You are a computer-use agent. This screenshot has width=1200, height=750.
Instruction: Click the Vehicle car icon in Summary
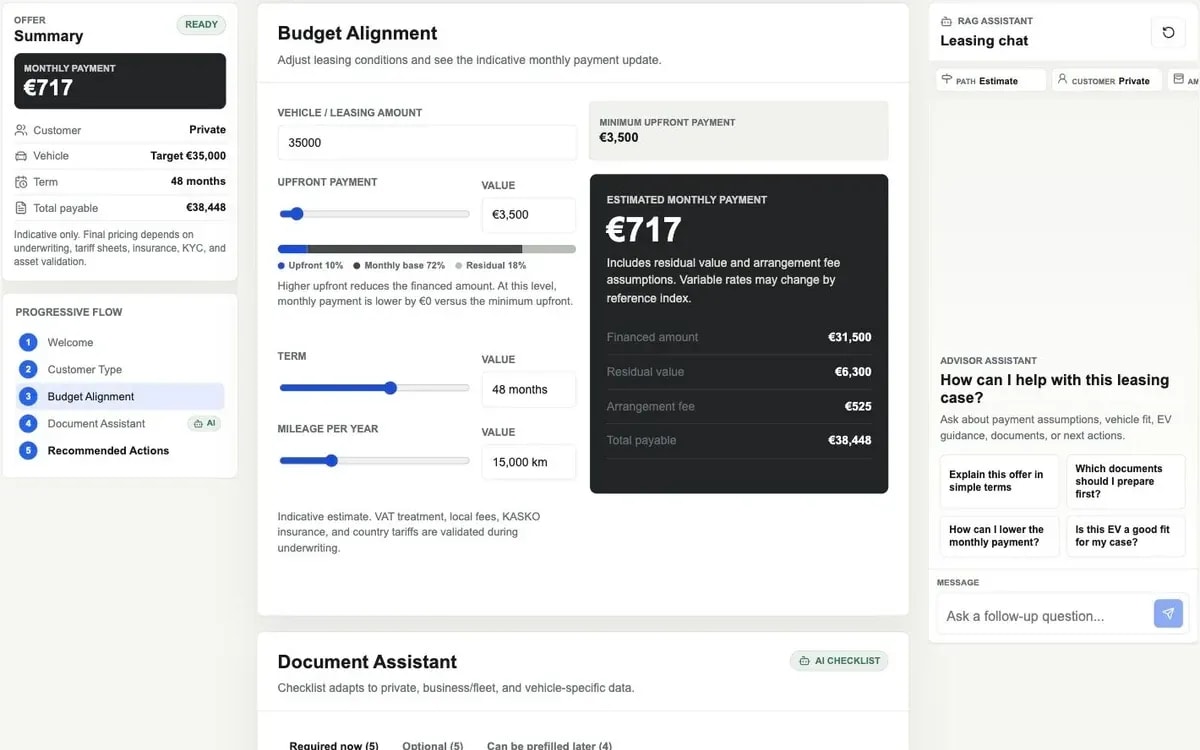(x=22, y=156)
